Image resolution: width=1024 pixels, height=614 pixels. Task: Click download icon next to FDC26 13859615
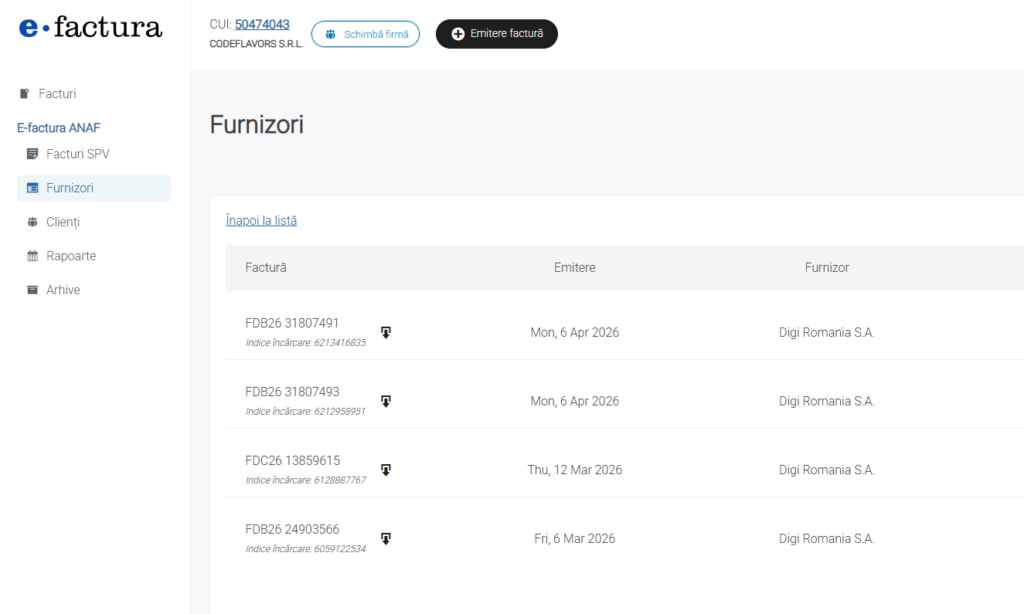click(386, 470)
